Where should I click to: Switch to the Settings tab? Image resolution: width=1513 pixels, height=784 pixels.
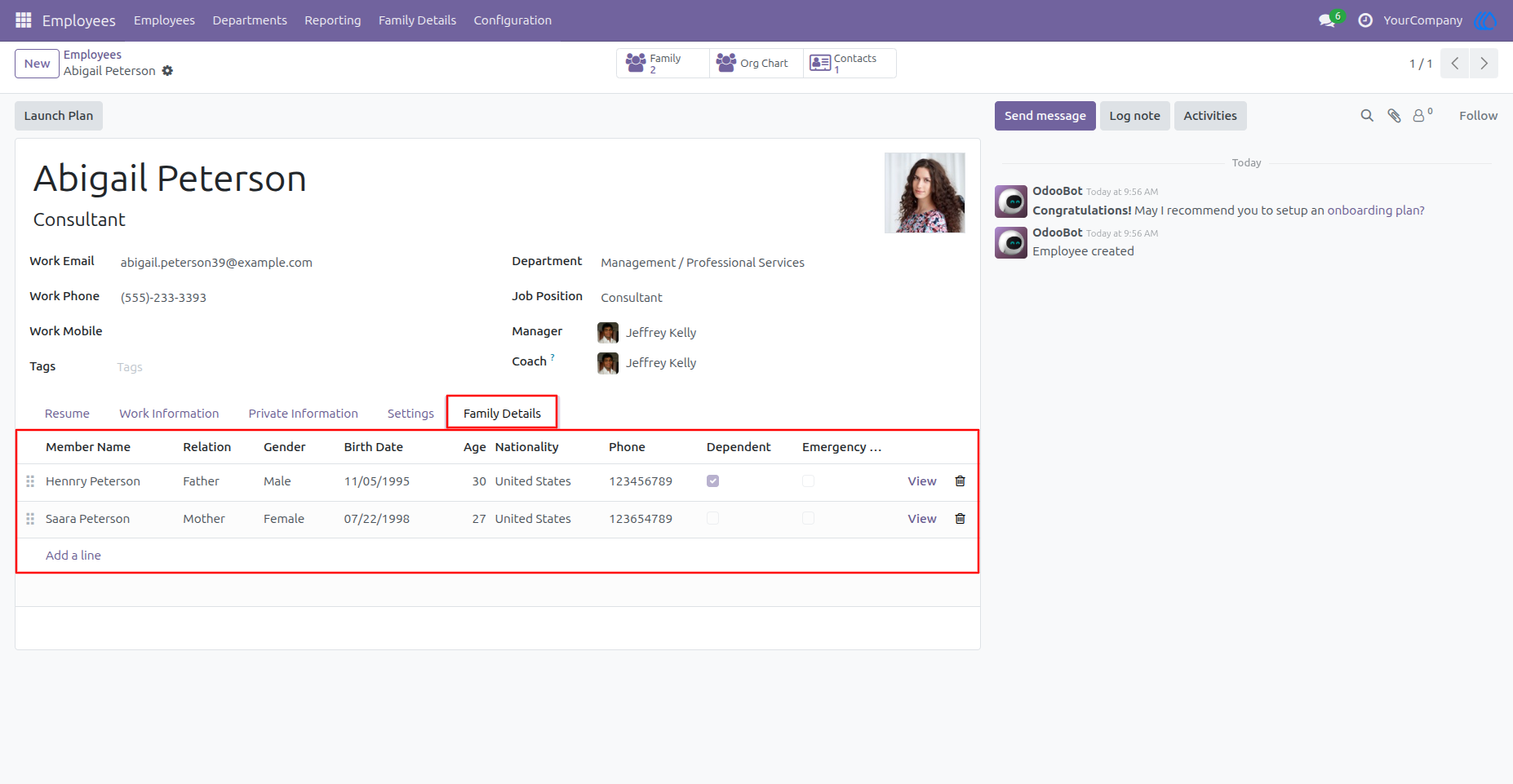pos(410,414)
